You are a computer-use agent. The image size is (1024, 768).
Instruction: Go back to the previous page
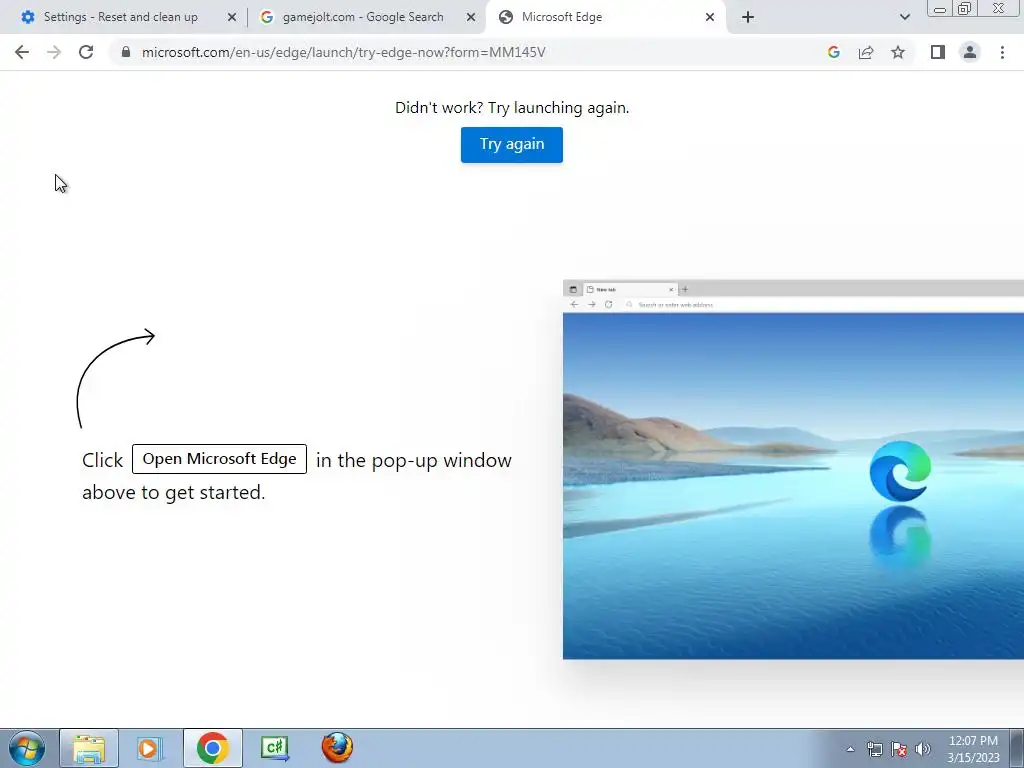[22, 52]
